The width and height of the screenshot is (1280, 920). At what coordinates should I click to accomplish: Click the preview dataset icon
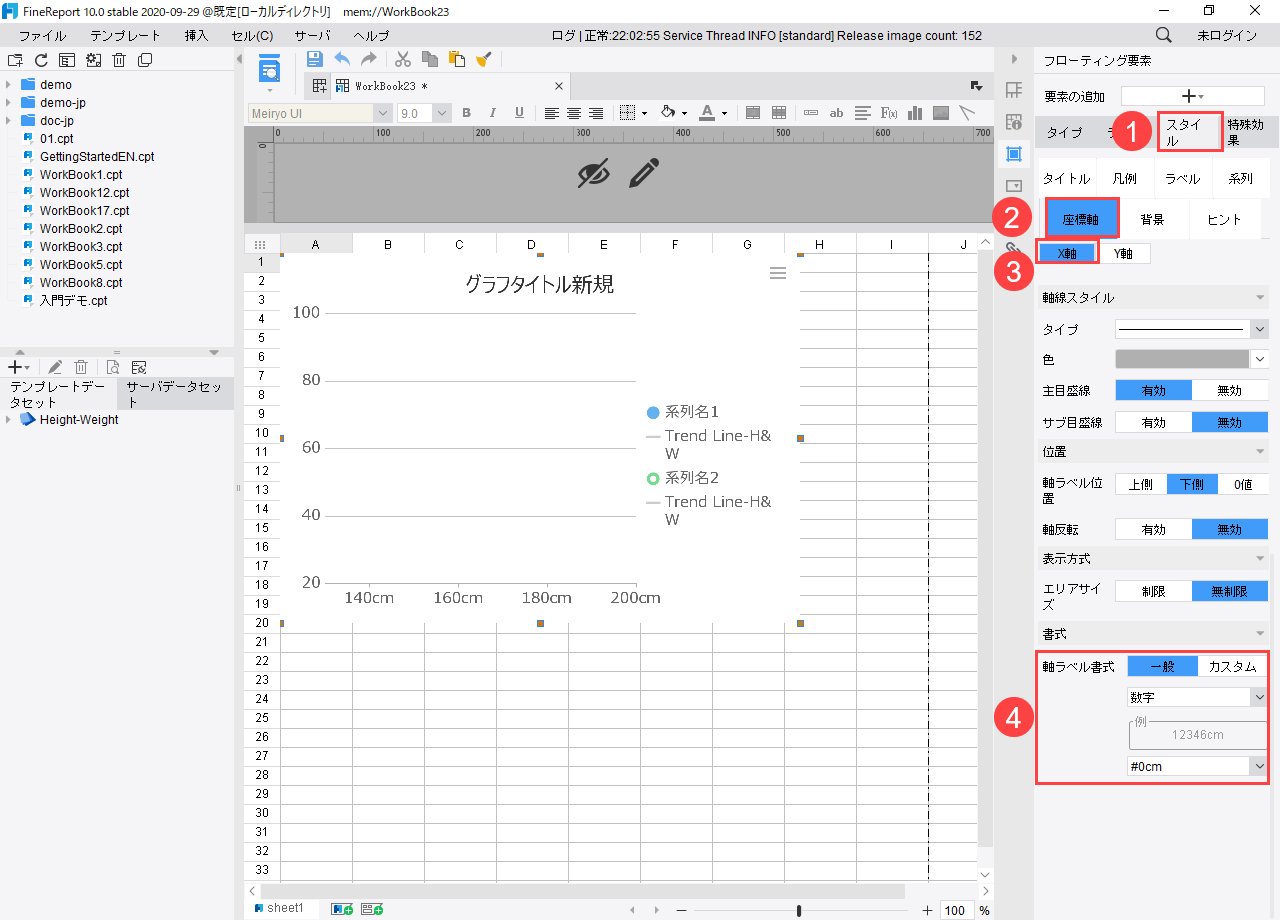click(112, 367)
